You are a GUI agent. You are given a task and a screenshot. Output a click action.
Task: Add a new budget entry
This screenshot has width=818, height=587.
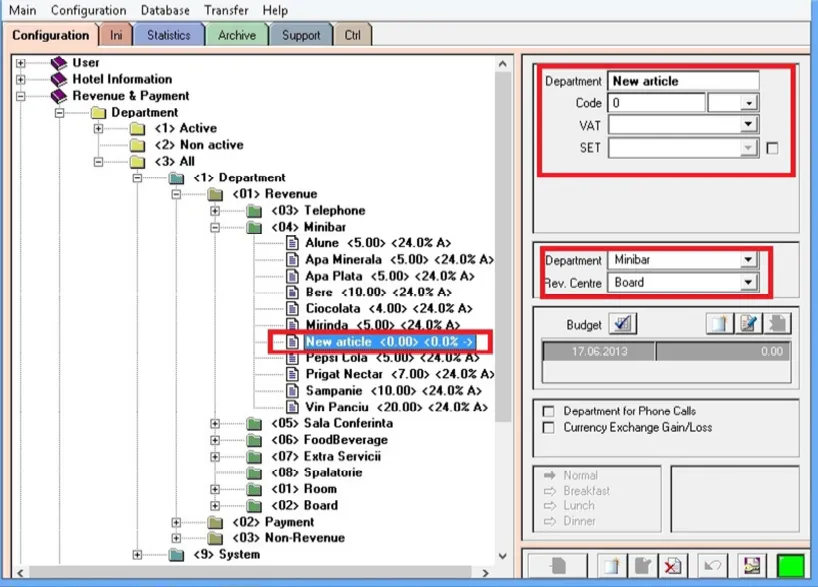tap(719, 324)
